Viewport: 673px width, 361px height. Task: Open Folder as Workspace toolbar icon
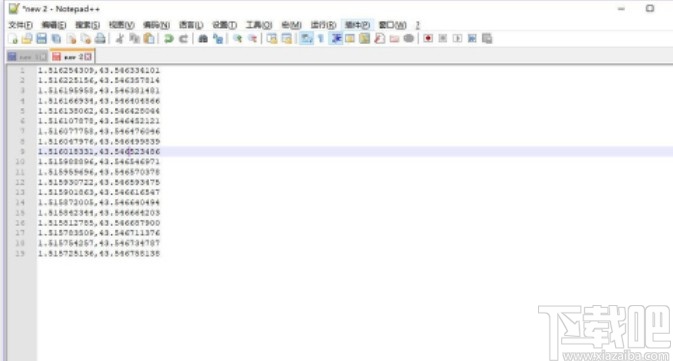[394, 39]
